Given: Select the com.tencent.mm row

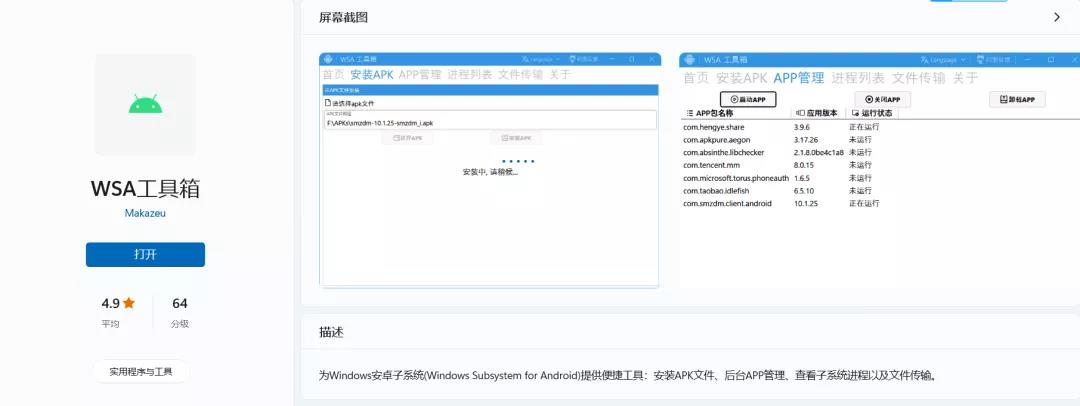Looking at the screenshot, I should click(782, 165).
